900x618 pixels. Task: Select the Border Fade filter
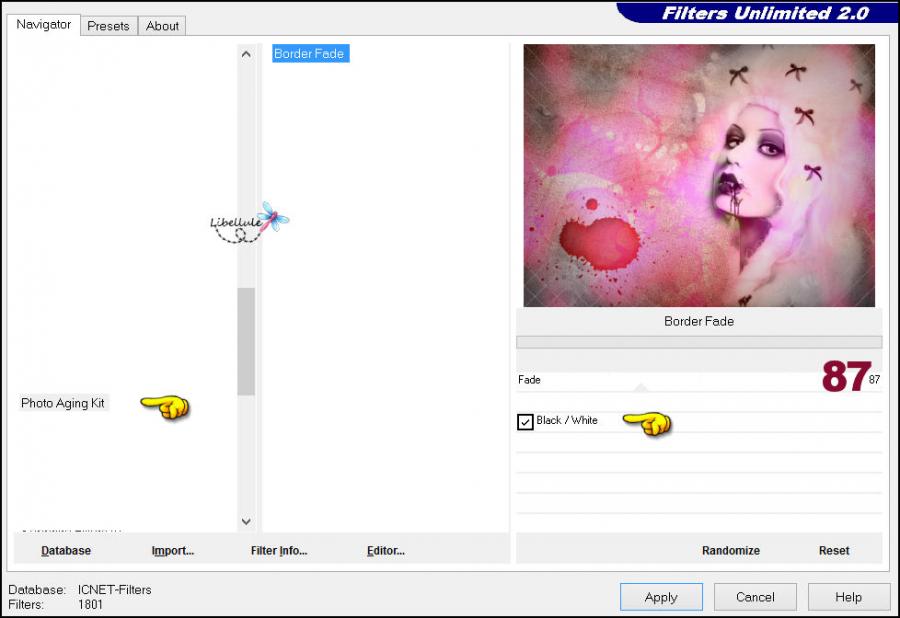pos(310,53)
